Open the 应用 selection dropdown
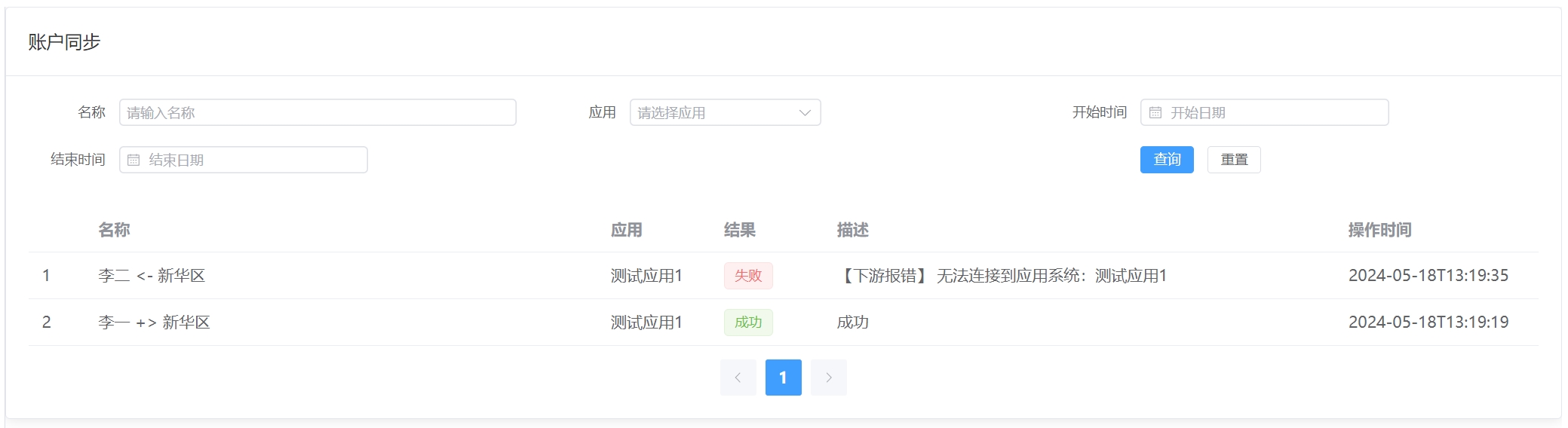Viewport: 1568px width, 428px height. coord(725,112)
